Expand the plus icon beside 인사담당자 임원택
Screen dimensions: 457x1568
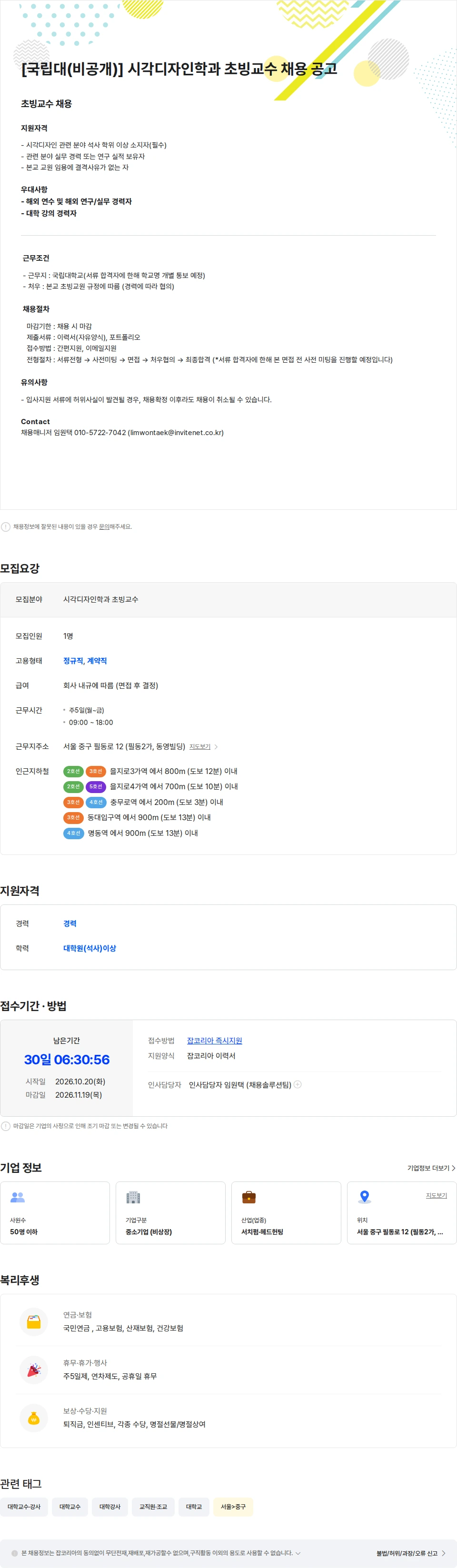(x=298, y=1084)
